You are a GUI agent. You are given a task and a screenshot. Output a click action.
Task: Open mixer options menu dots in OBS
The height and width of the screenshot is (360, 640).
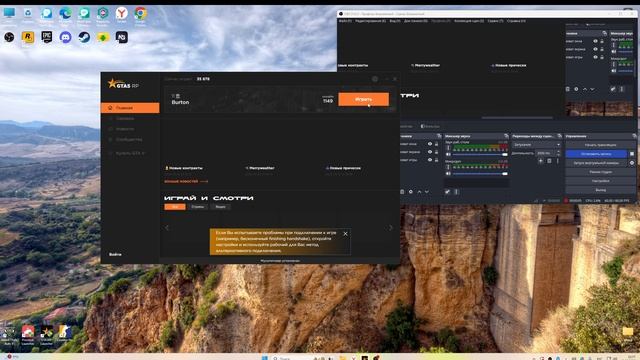click(456, 191)
